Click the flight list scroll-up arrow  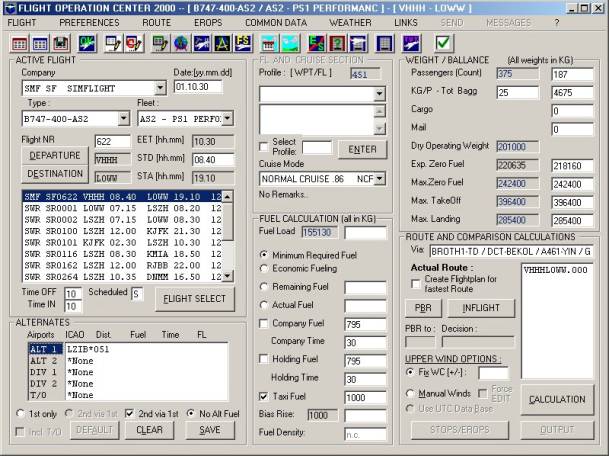[x=228, y=197]
